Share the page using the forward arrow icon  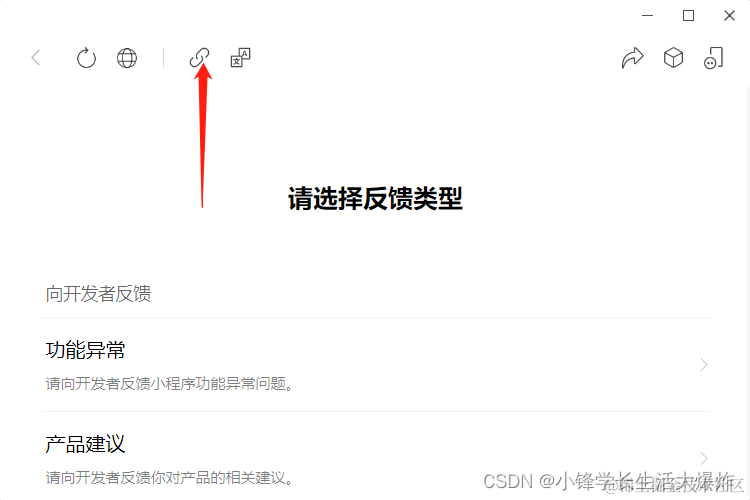632,58
